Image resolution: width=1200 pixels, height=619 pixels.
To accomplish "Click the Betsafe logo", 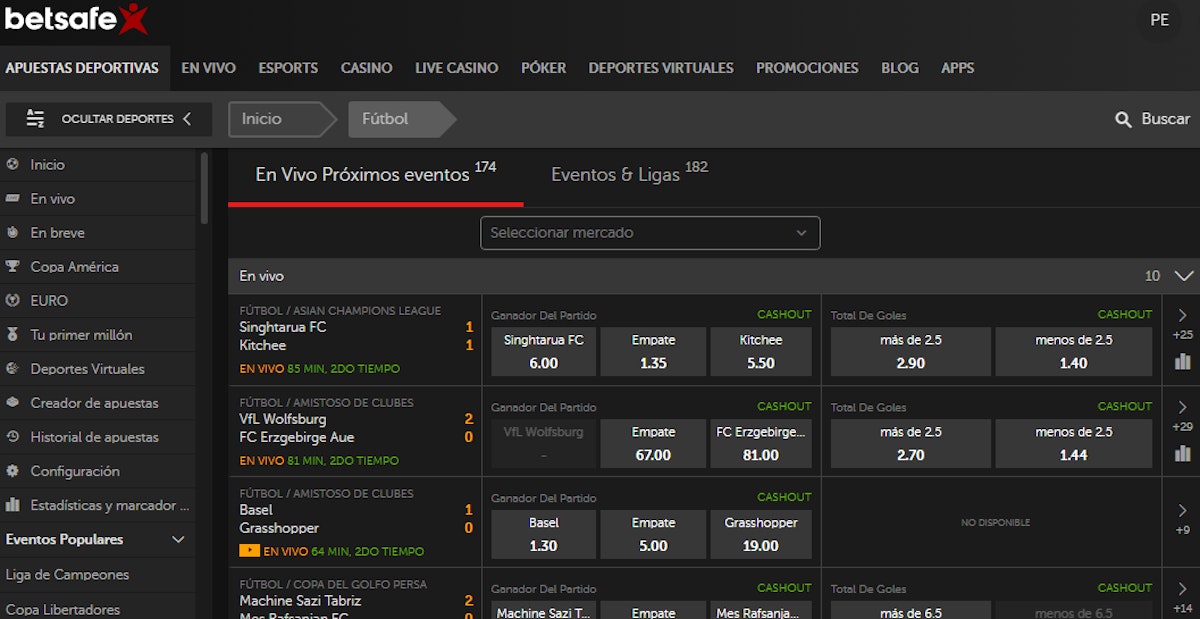I will pyautogui.click(x=77, y=18).
